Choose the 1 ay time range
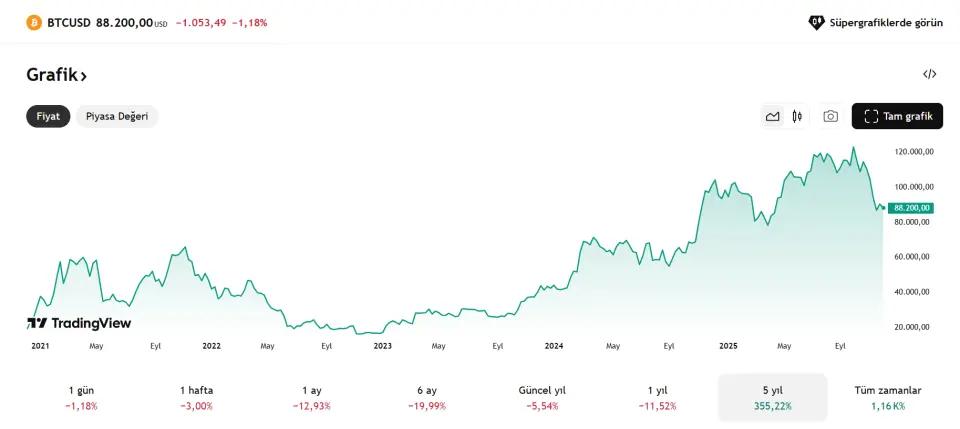This screenshot has height=429, width=960. coord(312,397)
